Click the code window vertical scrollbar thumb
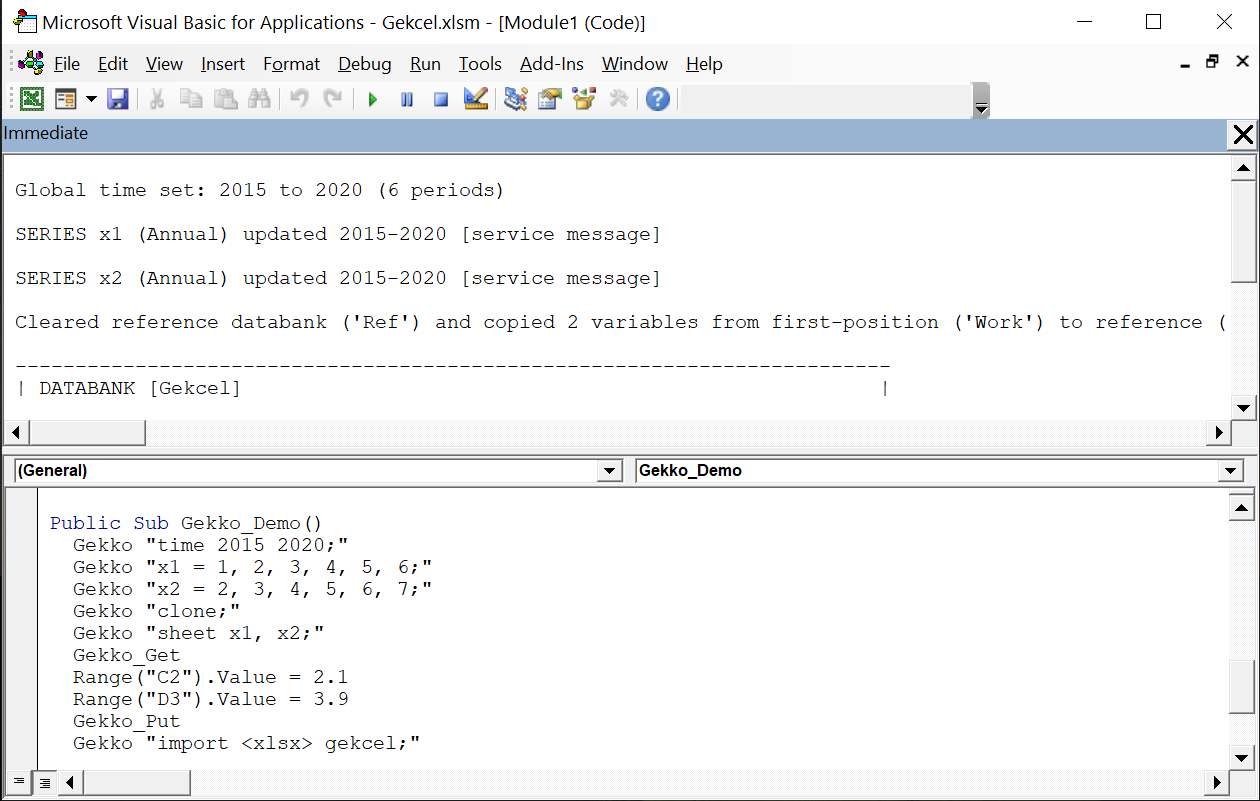Viewport: 1260px width, 801px height. 1241,685
